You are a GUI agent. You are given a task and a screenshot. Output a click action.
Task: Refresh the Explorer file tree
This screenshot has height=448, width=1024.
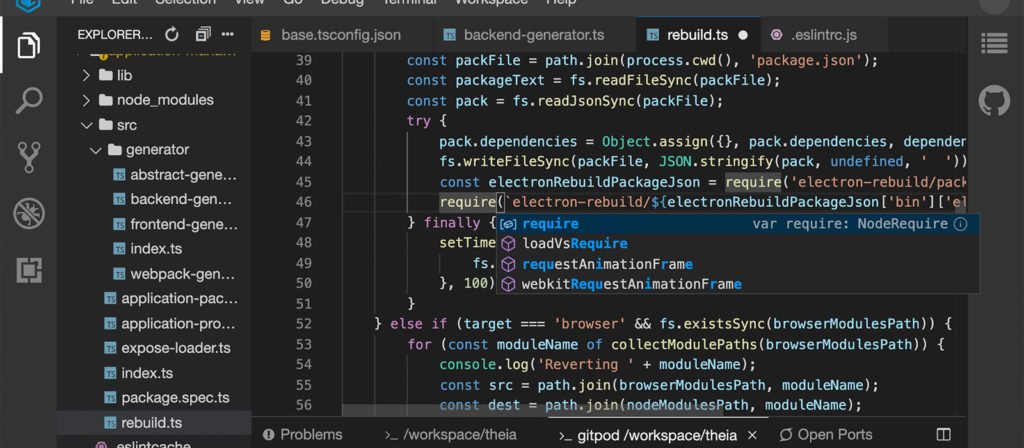coord(172,34)
